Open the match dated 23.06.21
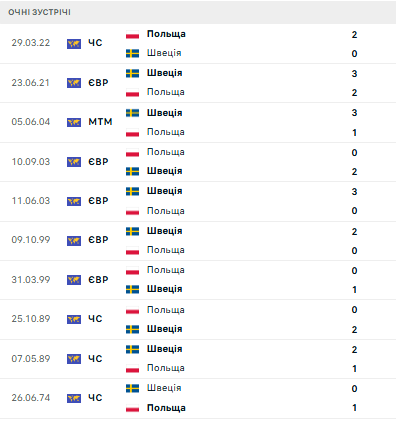 click(x=198, y=83)
